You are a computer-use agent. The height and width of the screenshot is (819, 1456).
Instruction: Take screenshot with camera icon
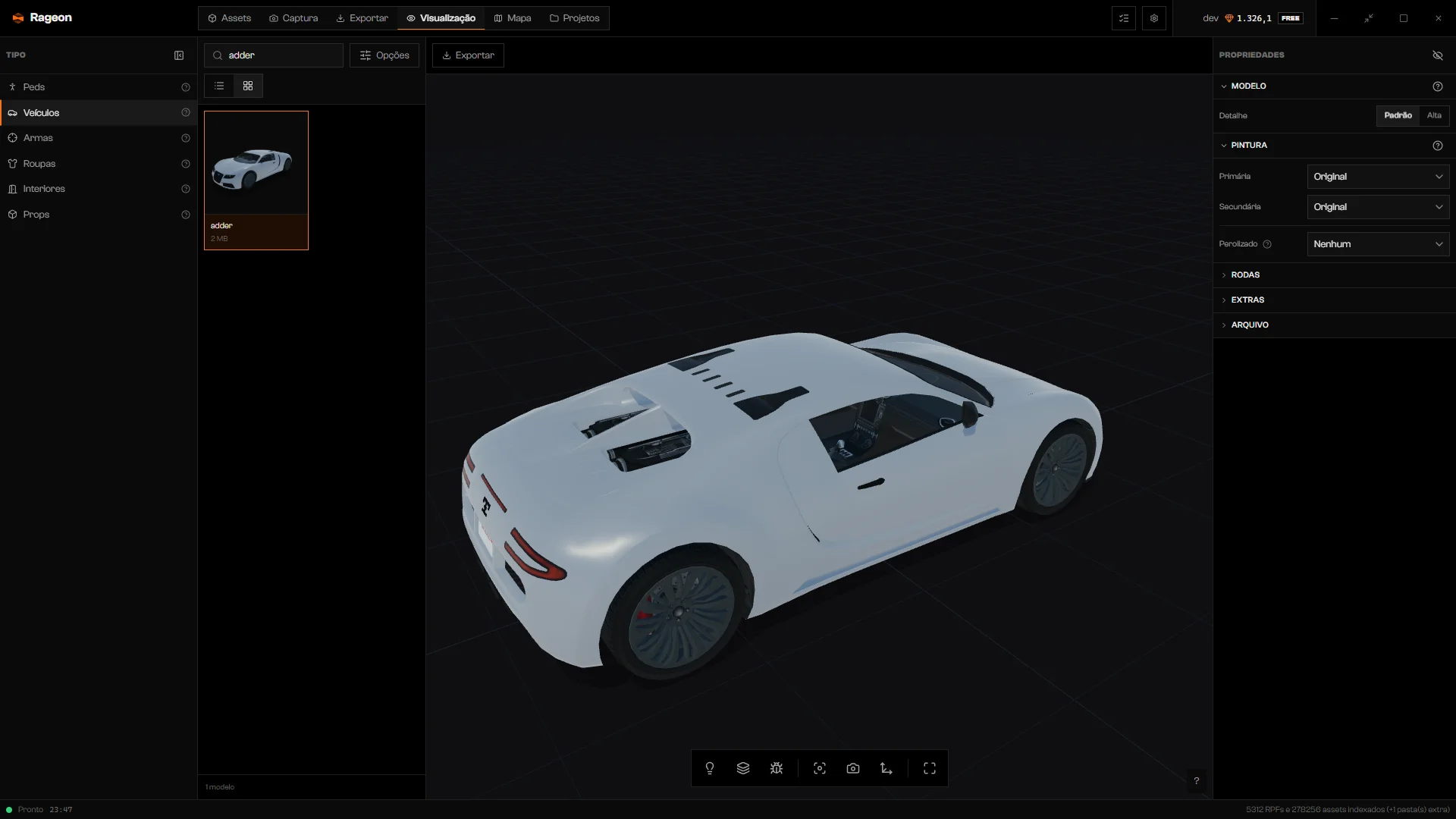coord(853,768)
